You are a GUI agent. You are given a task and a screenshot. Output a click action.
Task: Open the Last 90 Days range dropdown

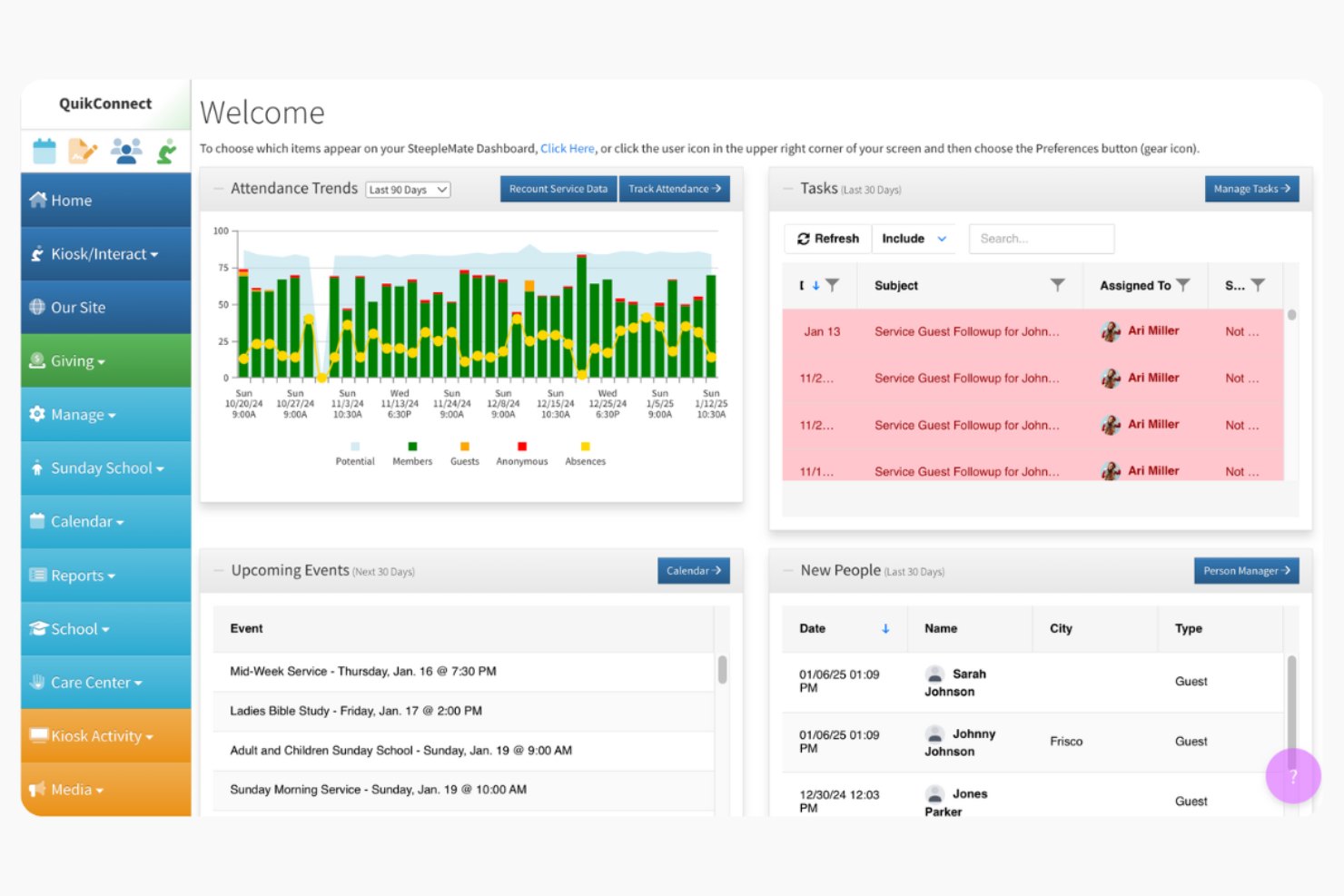[408, 190]
